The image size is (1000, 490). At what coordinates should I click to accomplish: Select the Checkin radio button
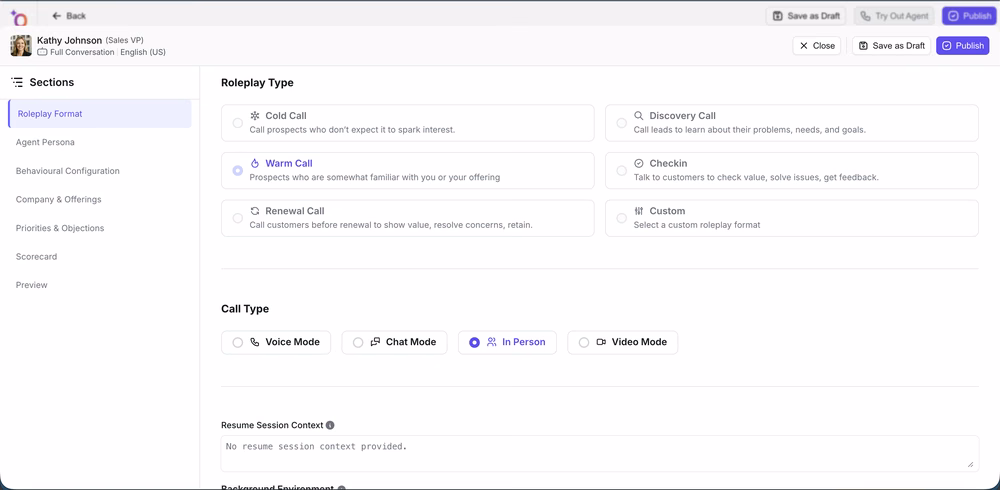(621, 170)
